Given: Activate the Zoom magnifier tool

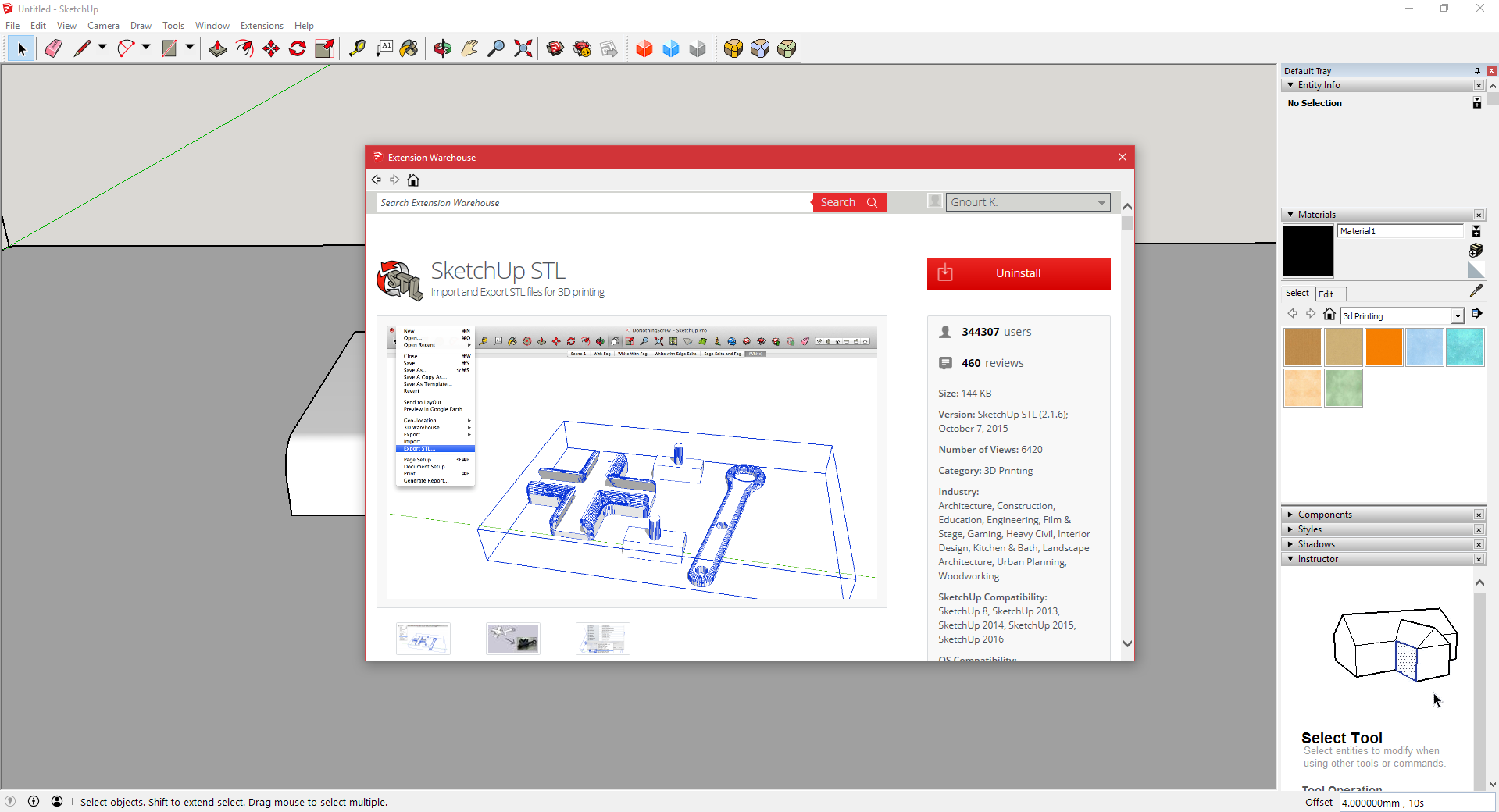Looking at the screenshot, I should click(x=496, y=49).
